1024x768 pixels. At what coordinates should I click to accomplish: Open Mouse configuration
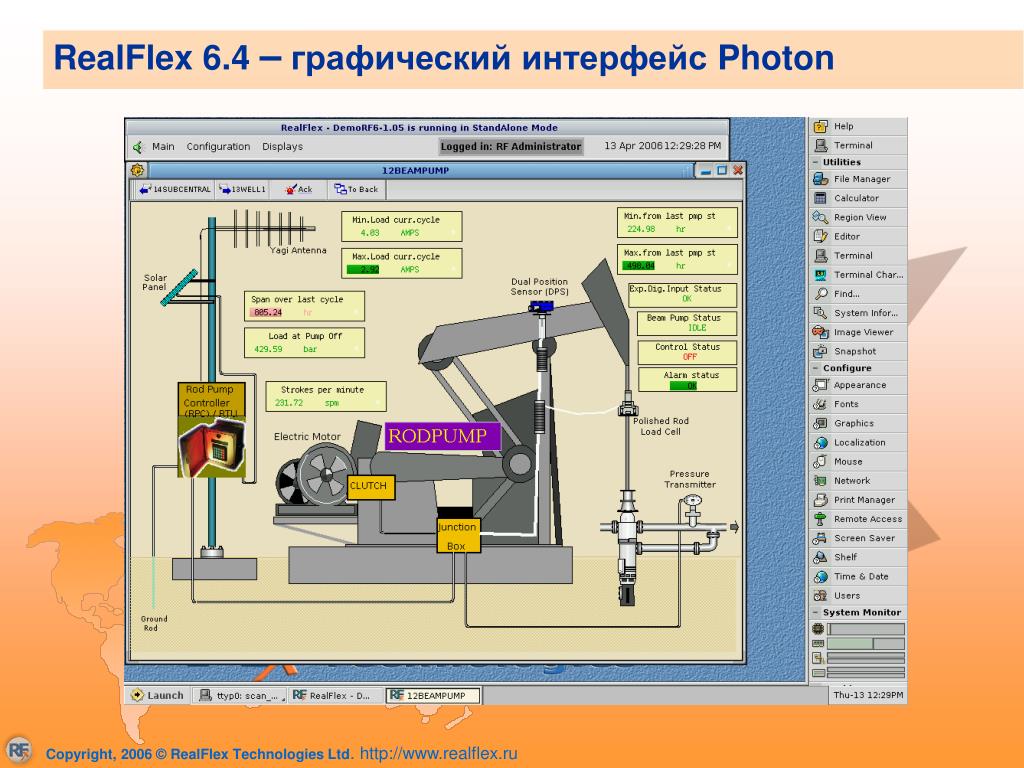tap(858, 462)
